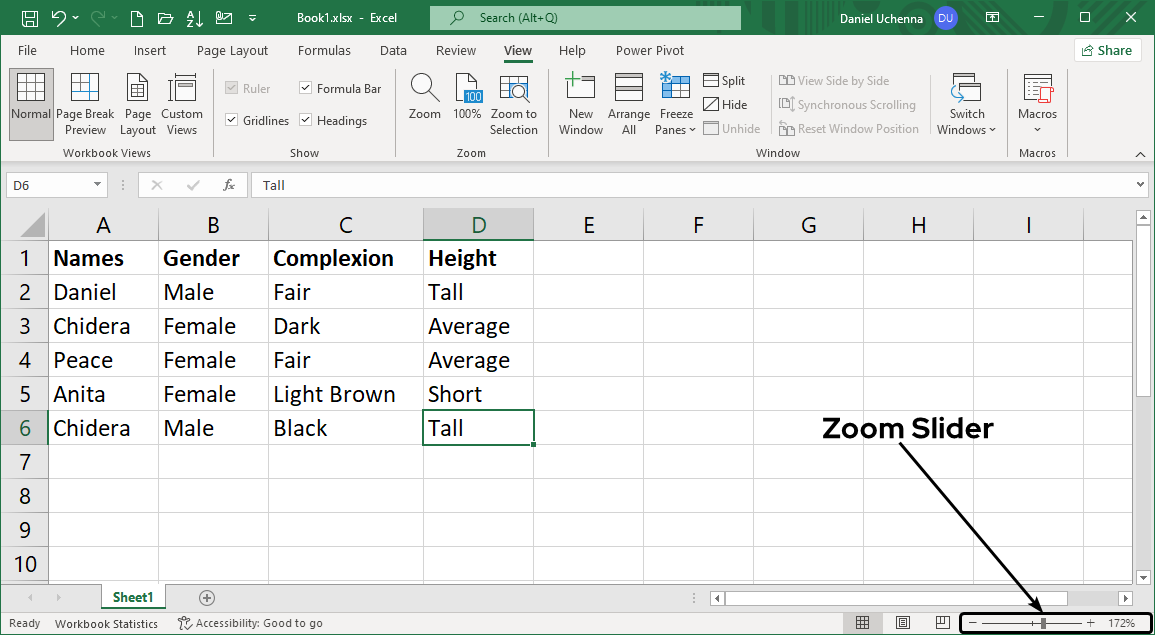Click the zoom slider handle
This screenshot has height=635, width=1155.
1043,623
